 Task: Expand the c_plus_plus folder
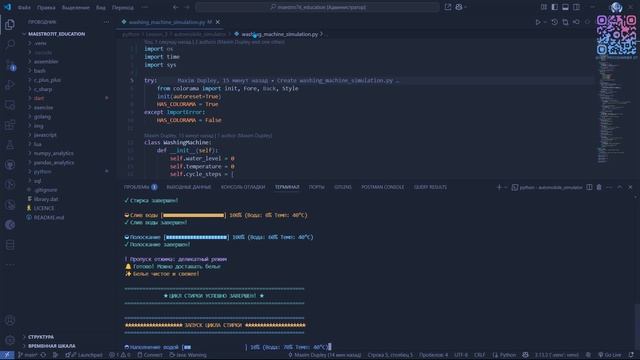coord(47,80)
